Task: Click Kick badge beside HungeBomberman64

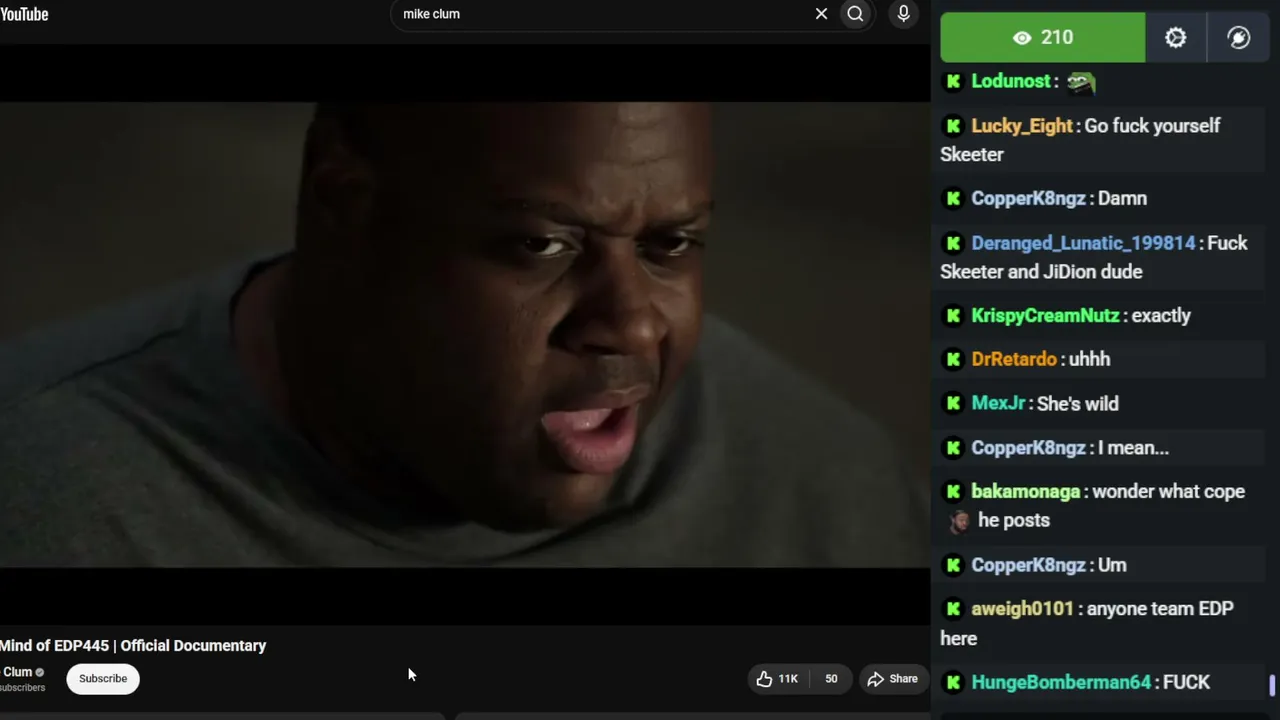Action: [953, 682]
